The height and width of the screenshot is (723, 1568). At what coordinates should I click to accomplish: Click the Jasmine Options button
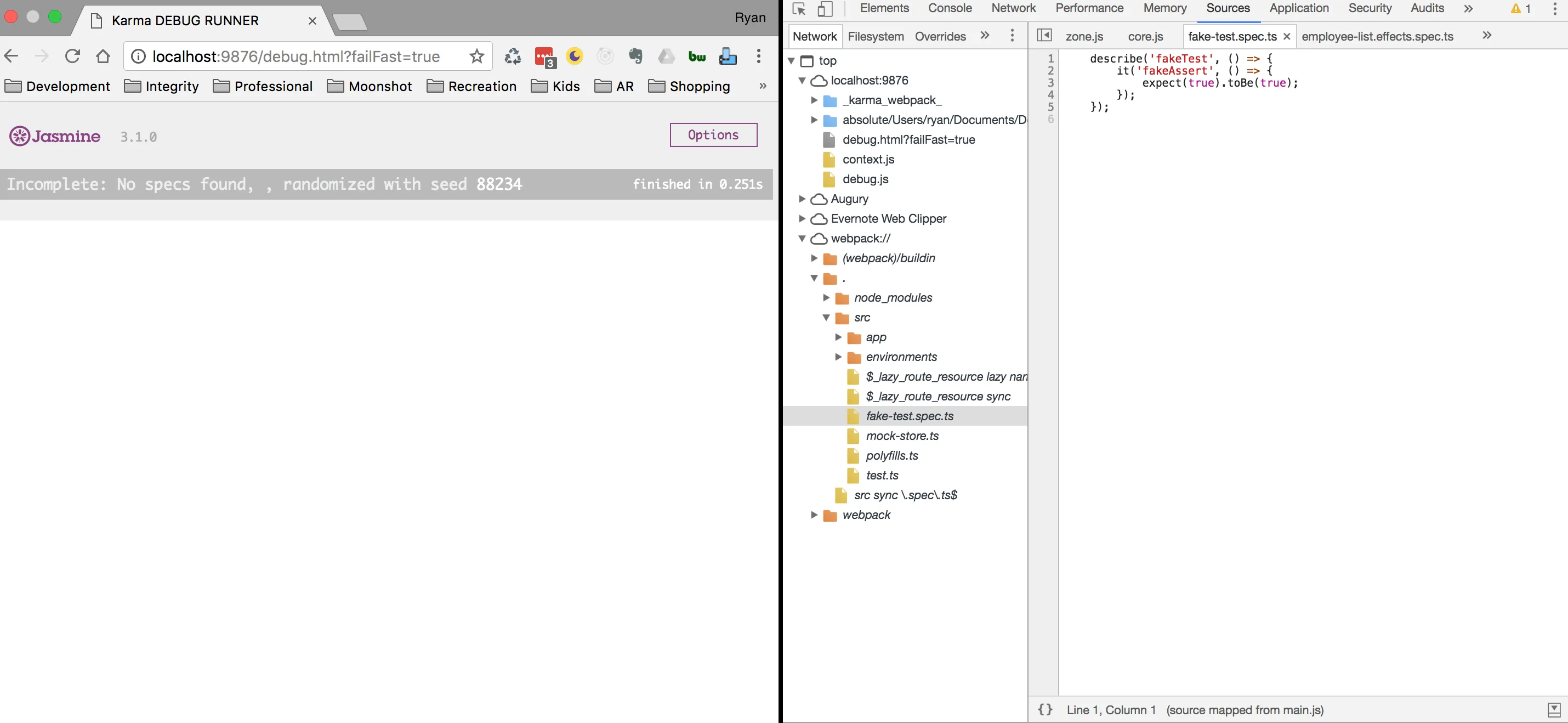(x=713, y=135)
